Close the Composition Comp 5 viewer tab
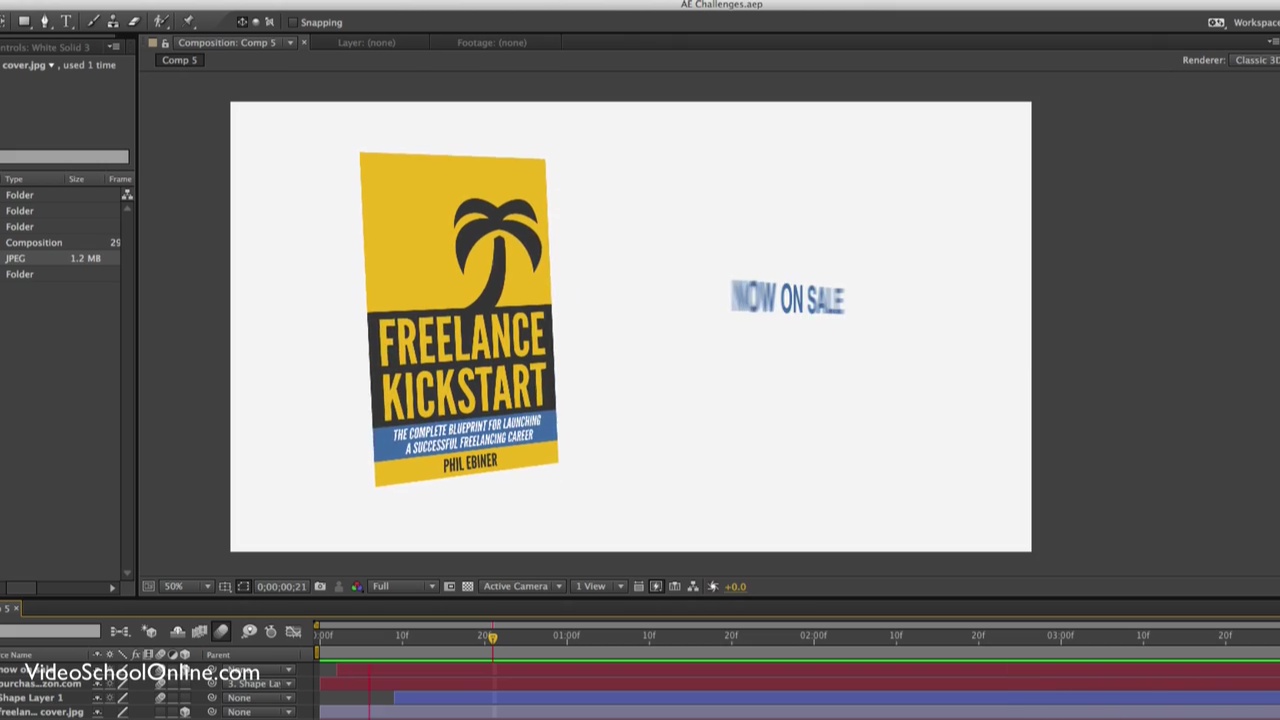Image resolution: width=1280 pixels, height=720 pixels. click(x=304, y=43)
